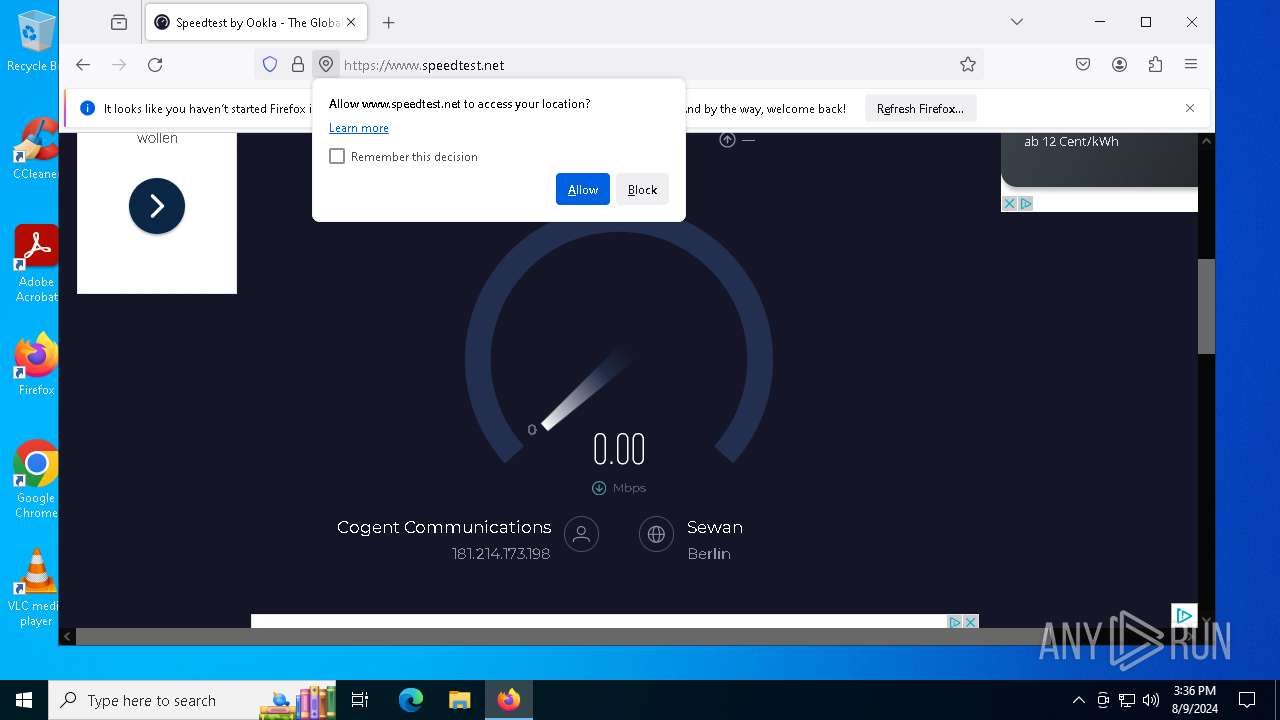Click the Cogent Communications provider text

pyautogui.click(x=444, y=527)
